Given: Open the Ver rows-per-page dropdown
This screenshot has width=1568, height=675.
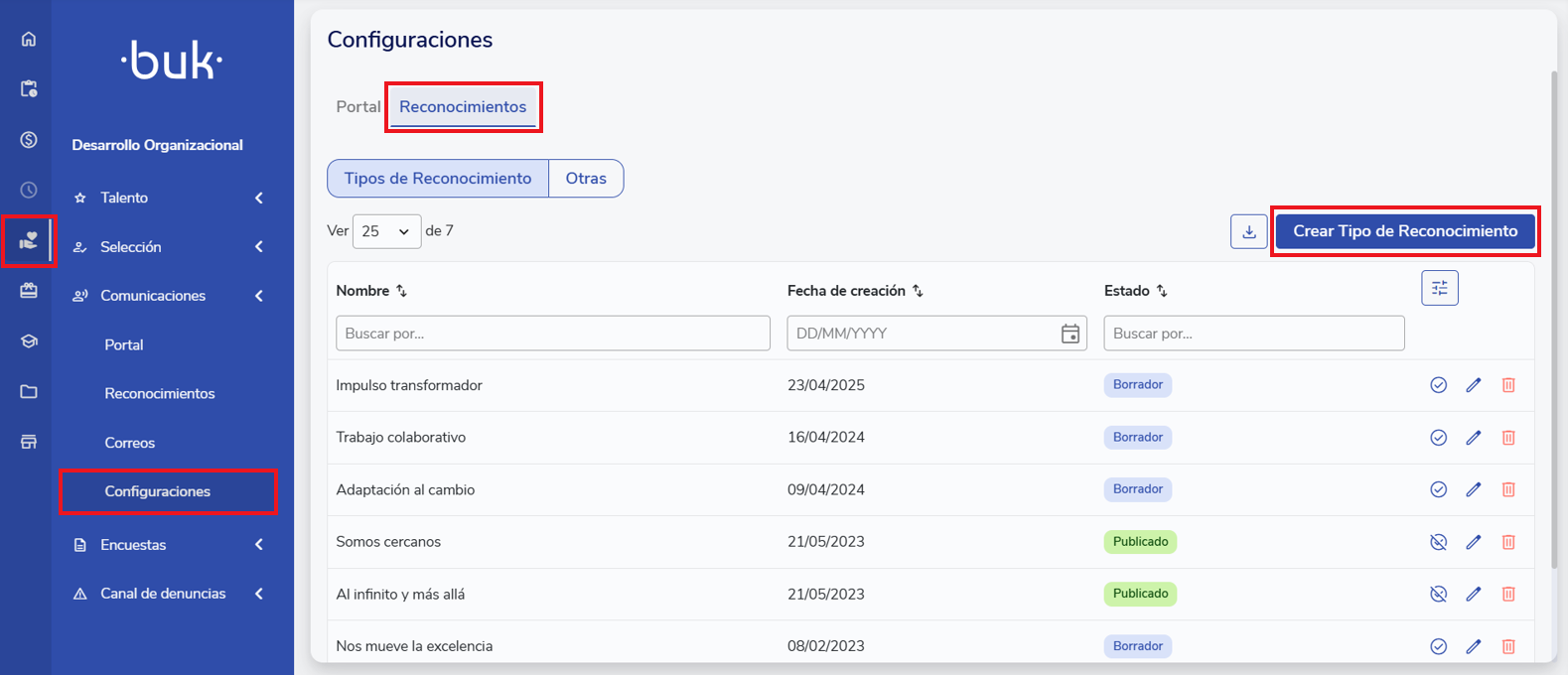Looking at the screenshot, I should (386, 231).
